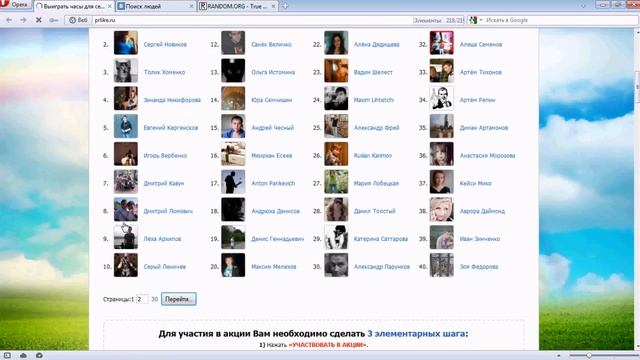Image resolution: width=640 pixels, height=360 pixels.
Task: Open Артём Тихонов profile link
Action: pyautogui.click(x=480, y=72)
